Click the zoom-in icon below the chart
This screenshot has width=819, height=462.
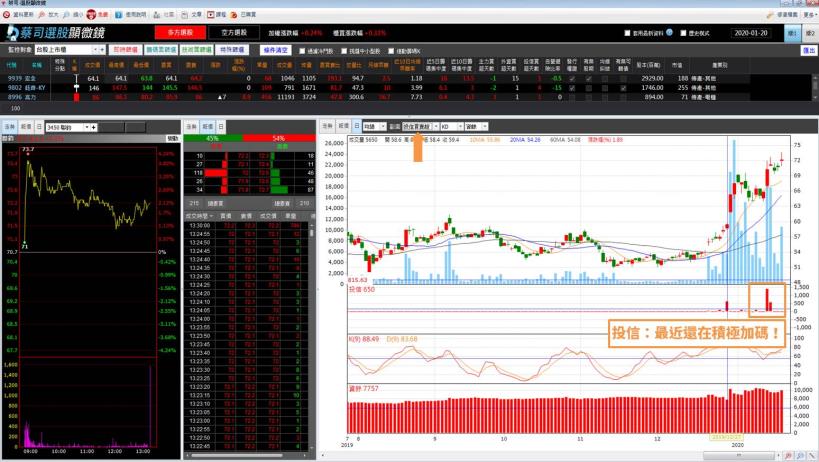tap(790, 455)
